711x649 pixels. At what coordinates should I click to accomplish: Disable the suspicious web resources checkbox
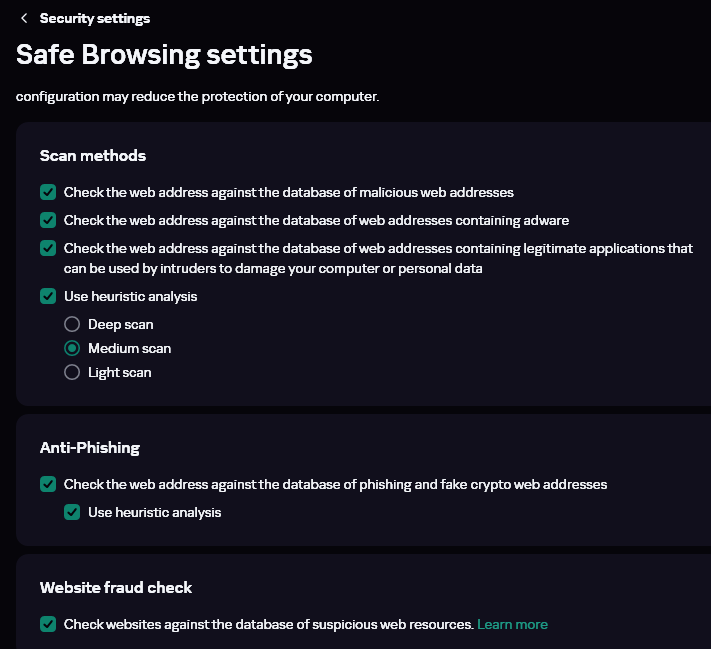pos(48,624)
